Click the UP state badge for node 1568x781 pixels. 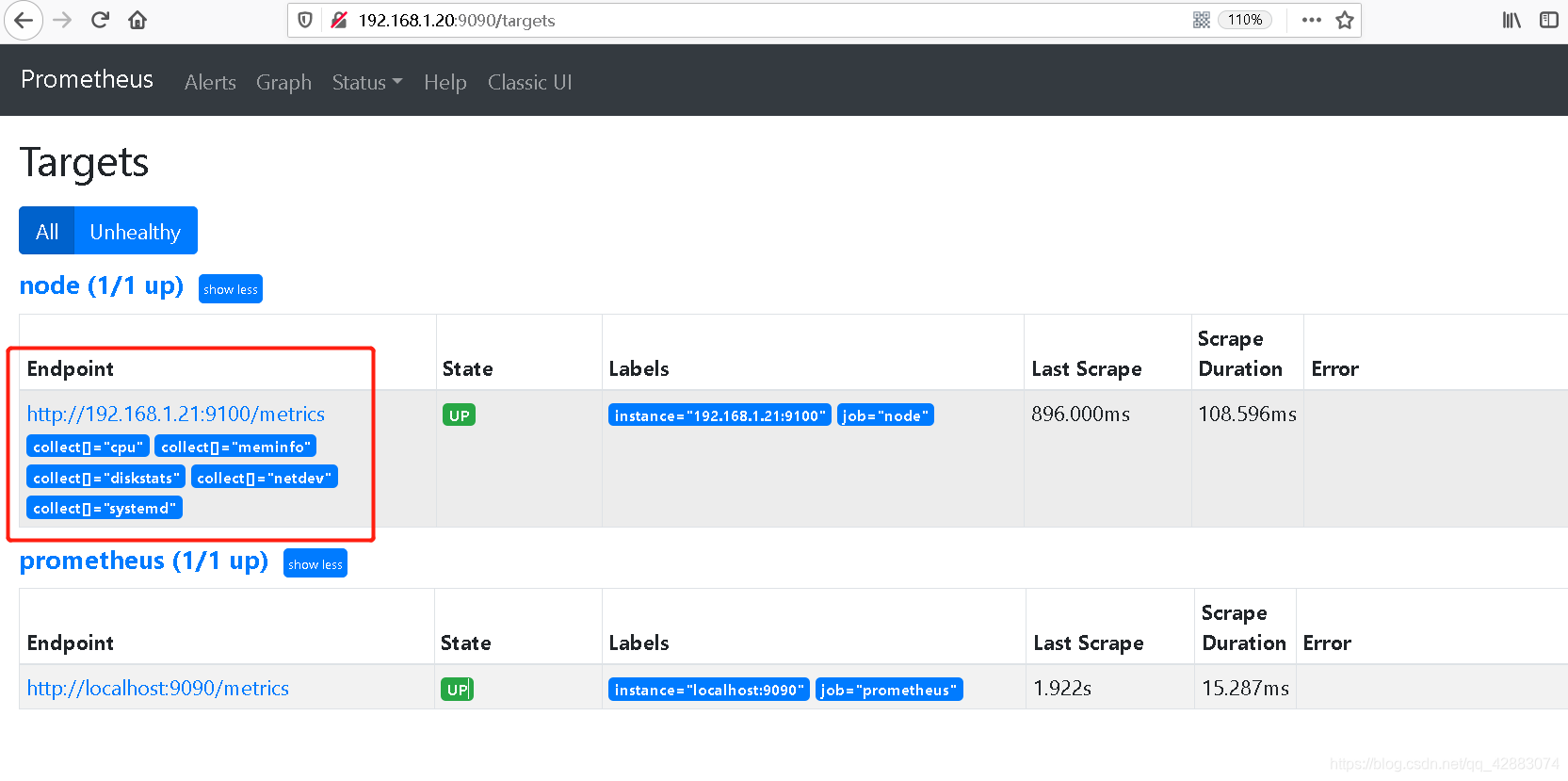tap(460, 415)
